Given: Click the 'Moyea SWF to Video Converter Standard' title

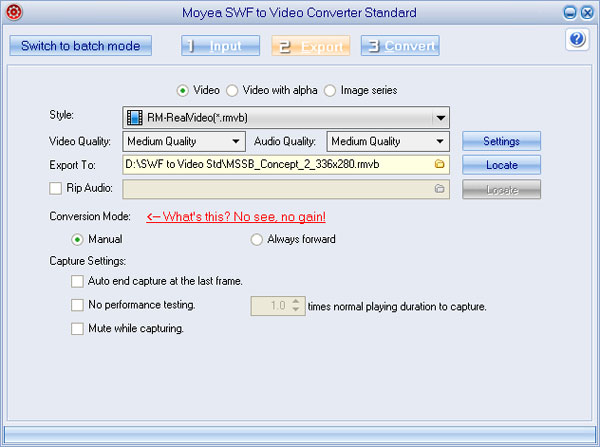Looking at the screenshot, I should tap(299, 13).
